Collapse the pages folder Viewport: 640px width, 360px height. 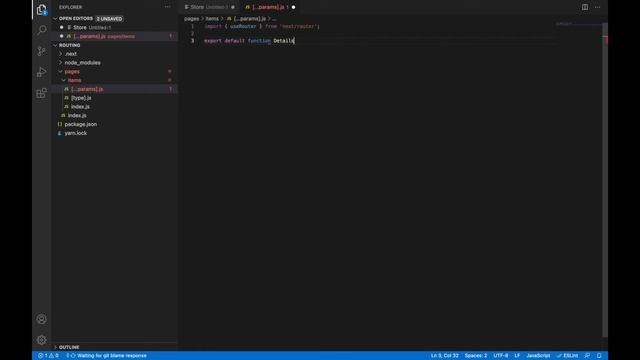[72, 71]
